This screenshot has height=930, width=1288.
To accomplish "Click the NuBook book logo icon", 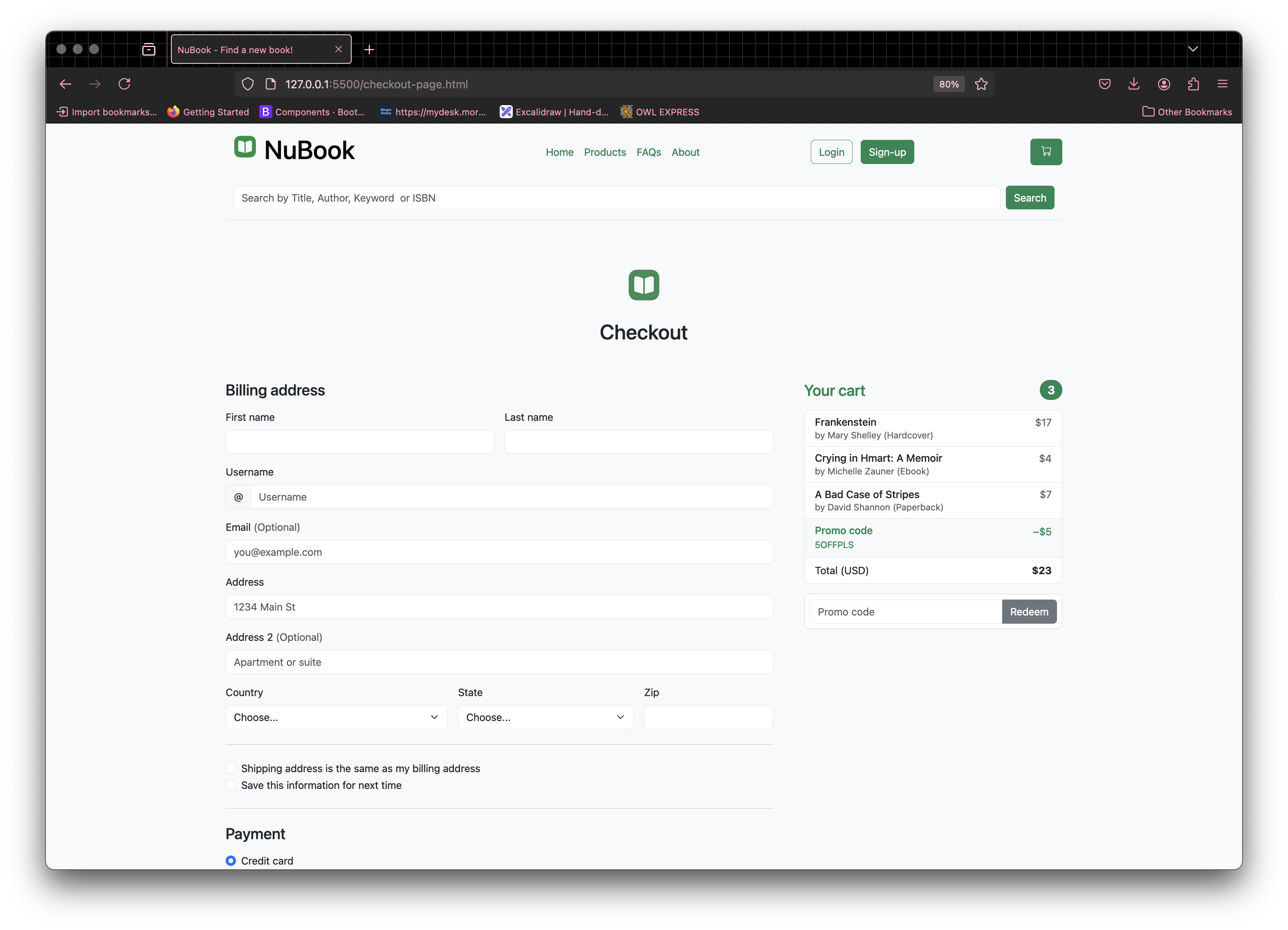I will tap(245, 147).
